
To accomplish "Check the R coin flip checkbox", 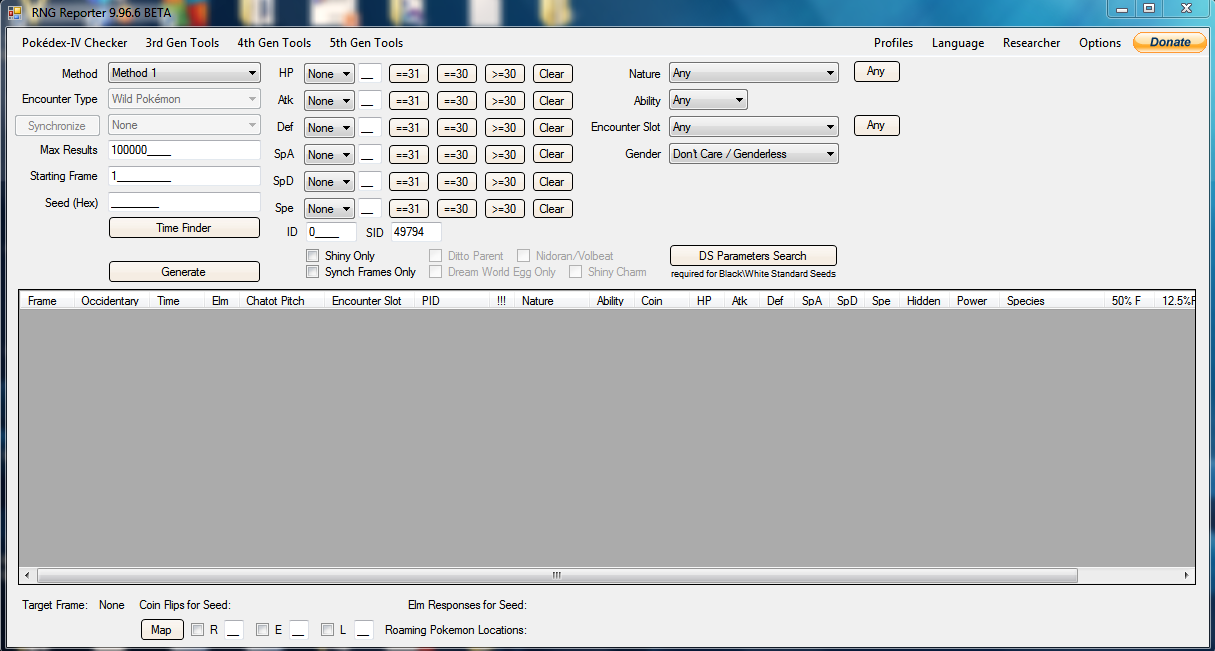I will (x=198, y=629).
